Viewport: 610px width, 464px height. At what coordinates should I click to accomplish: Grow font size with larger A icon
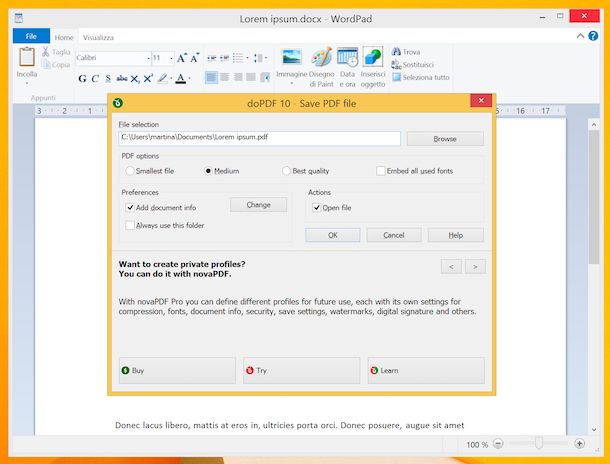pyautogui.click(x=181, y=58)
